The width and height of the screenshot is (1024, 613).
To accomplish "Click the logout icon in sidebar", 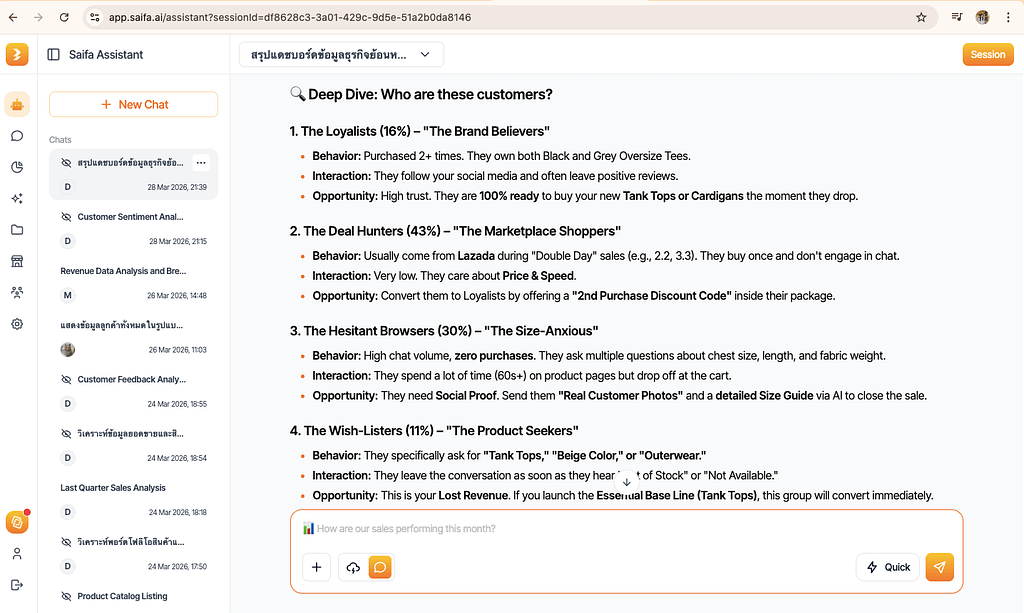I will [17, 585].
